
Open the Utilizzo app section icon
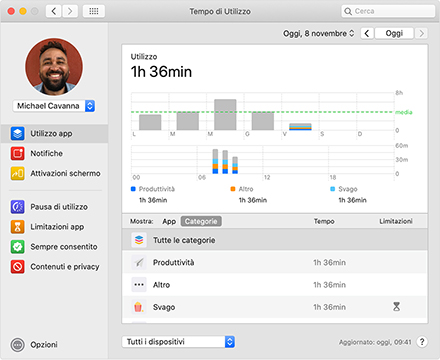tap(17, 134)
